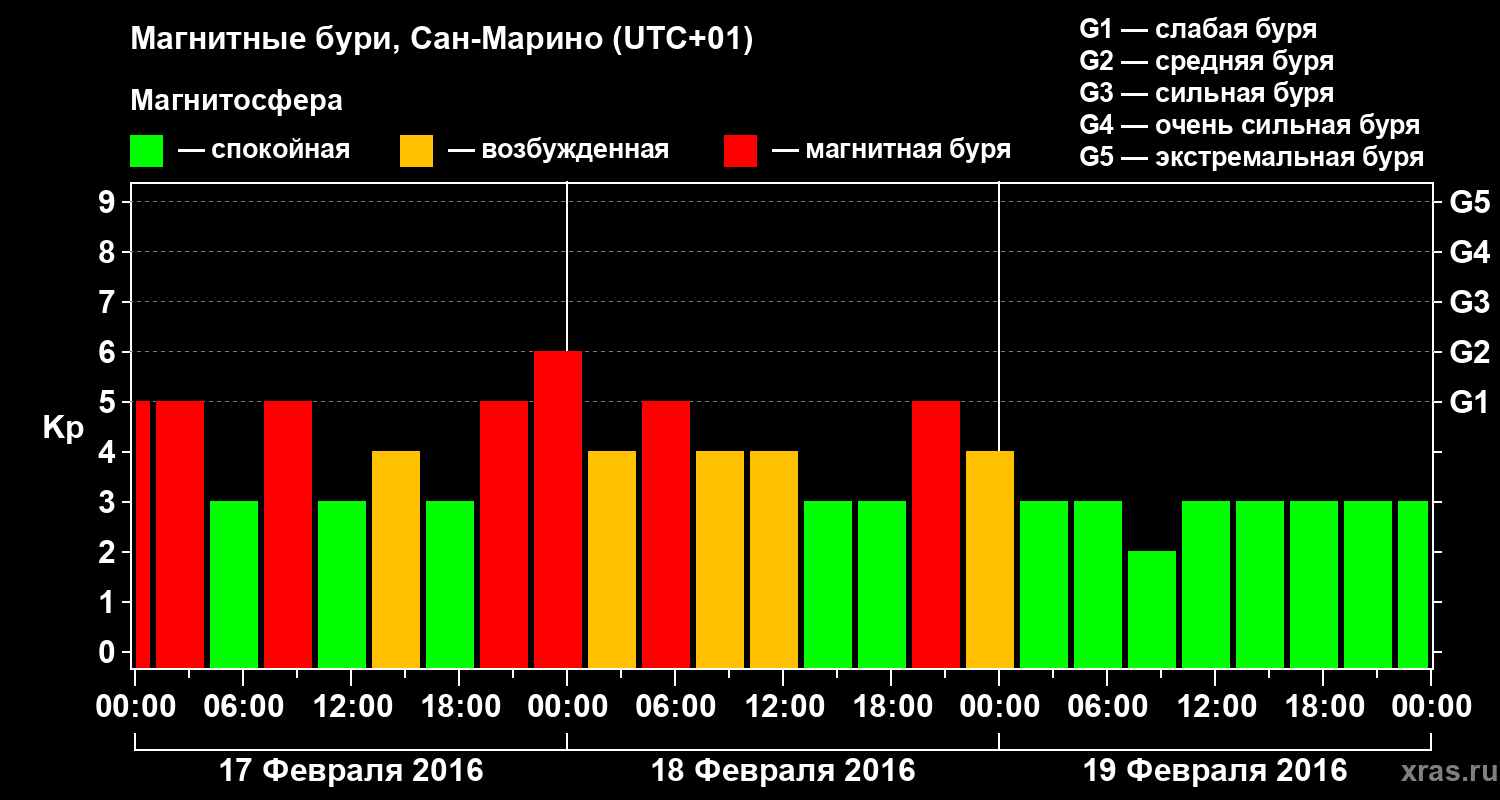Click '06:00' tick label above 18 Февраля
Screen dimensions: 1500x800
point(675,706)
